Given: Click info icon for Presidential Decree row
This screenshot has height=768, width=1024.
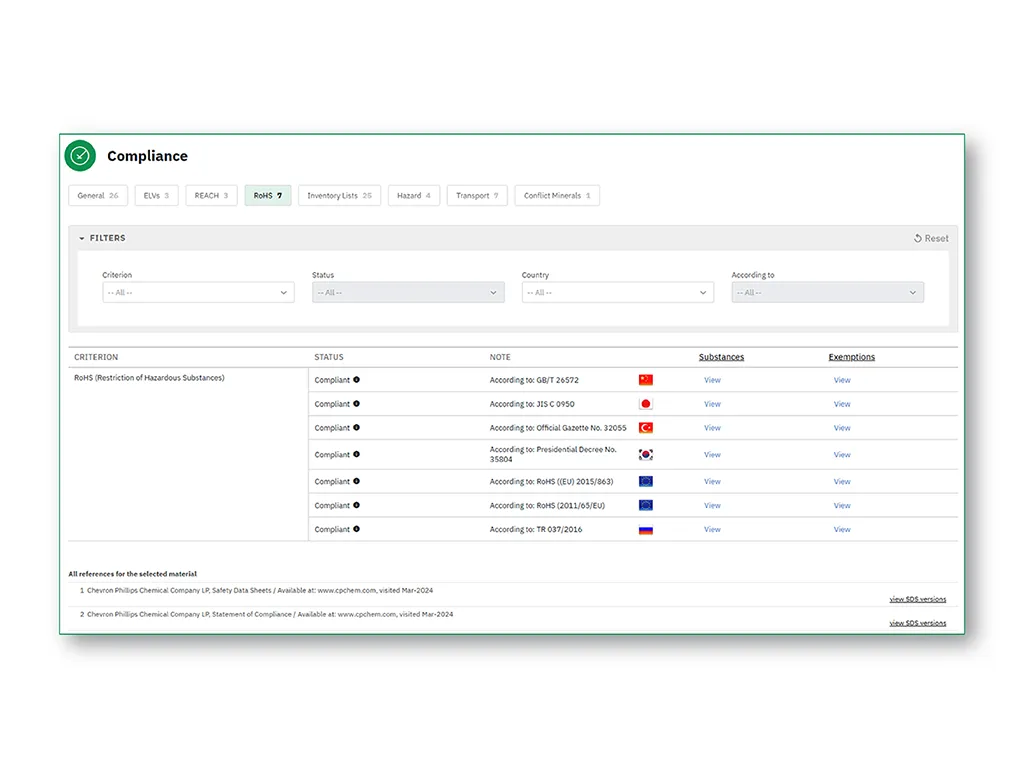Looking at the screenshot, I should [357, 454].
